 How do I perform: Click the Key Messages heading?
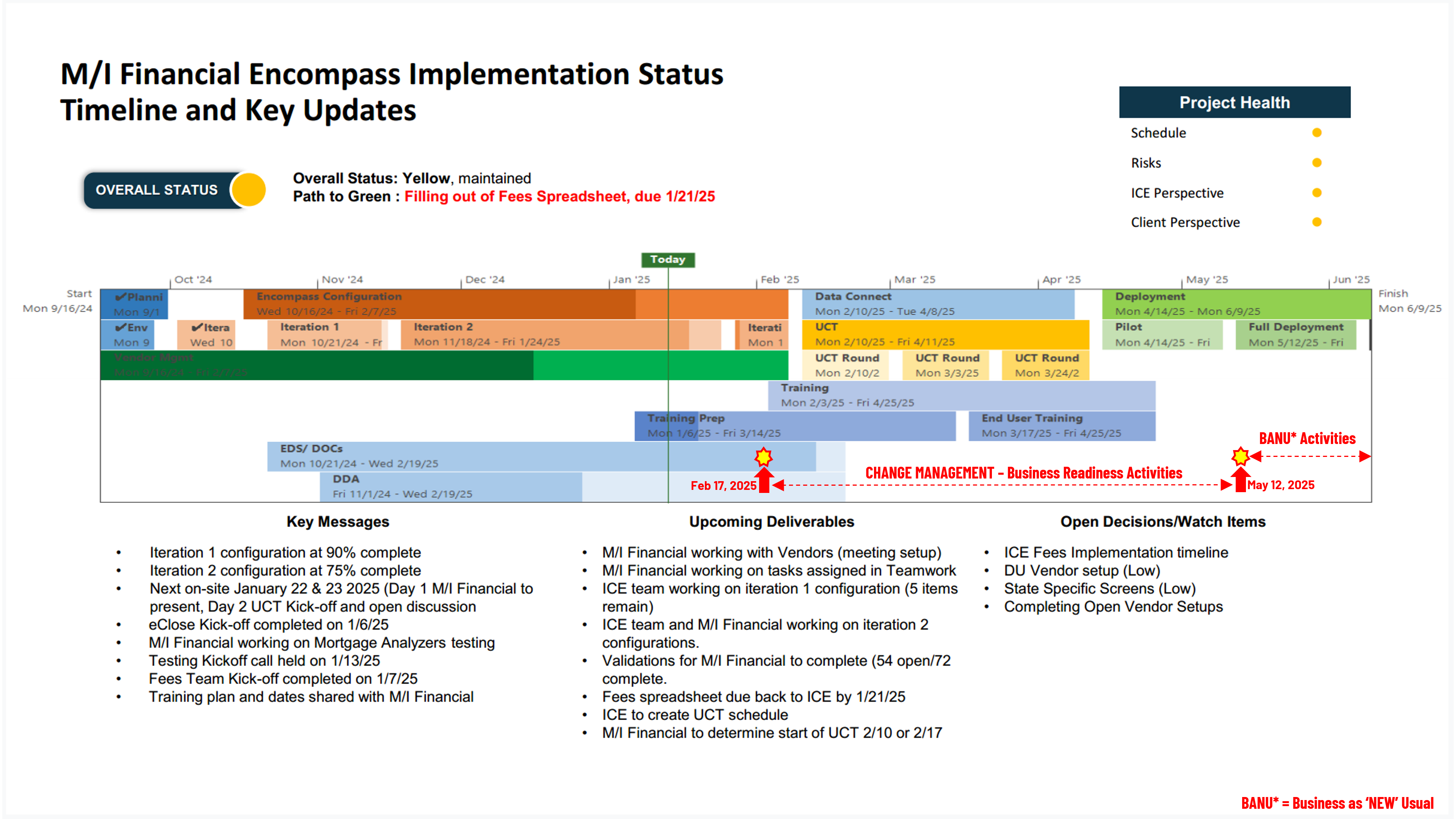pos(337,521)
